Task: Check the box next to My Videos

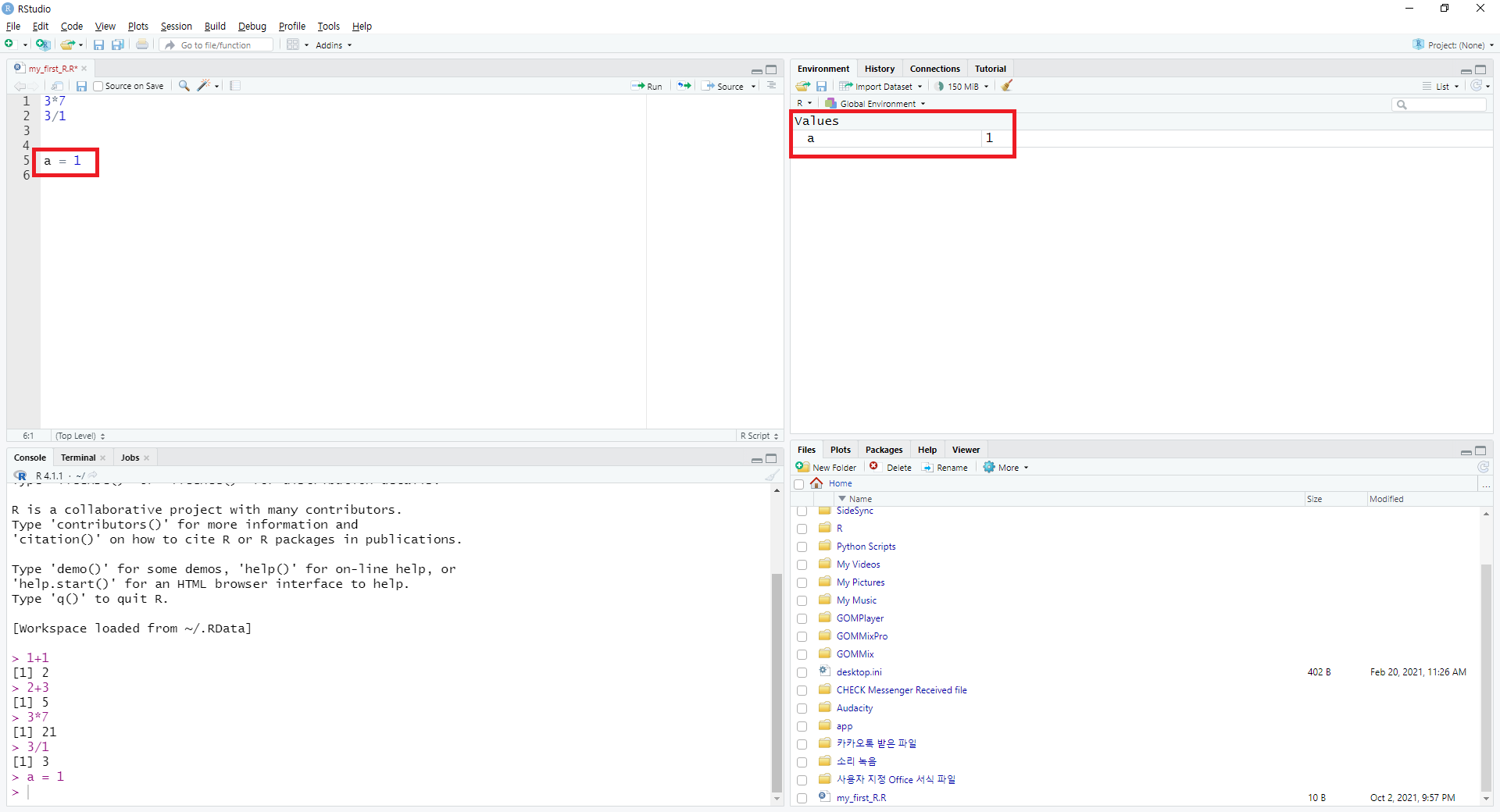Action: point(802,564)
